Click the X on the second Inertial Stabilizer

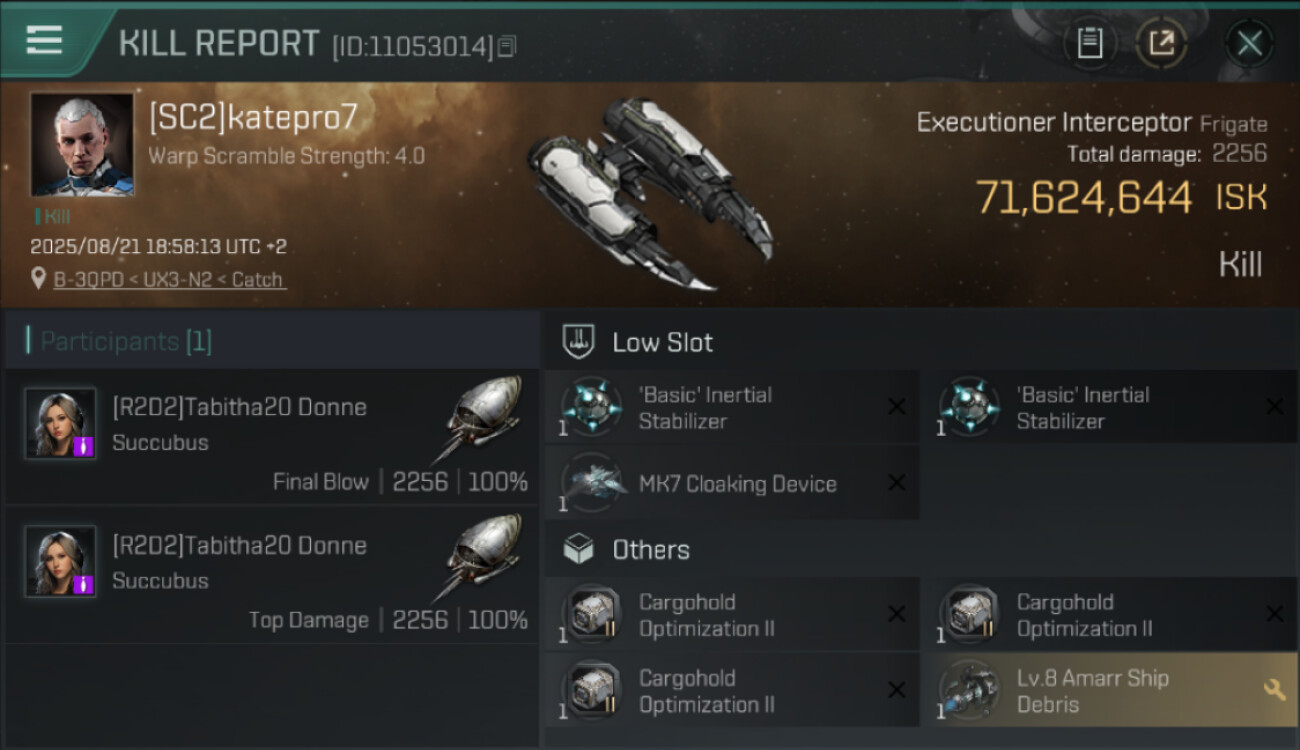coord(1274,407)
